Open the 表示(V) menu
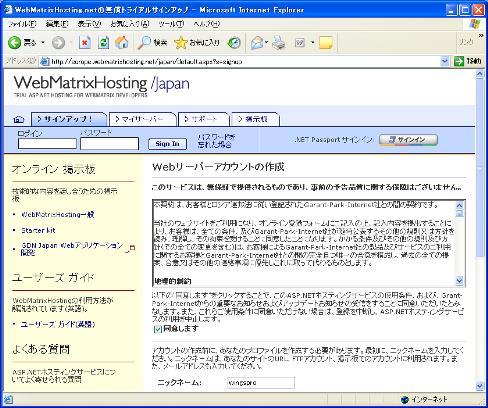Image resolution: width=488 pixels, height=408 pixels. (x=89, y=24)
